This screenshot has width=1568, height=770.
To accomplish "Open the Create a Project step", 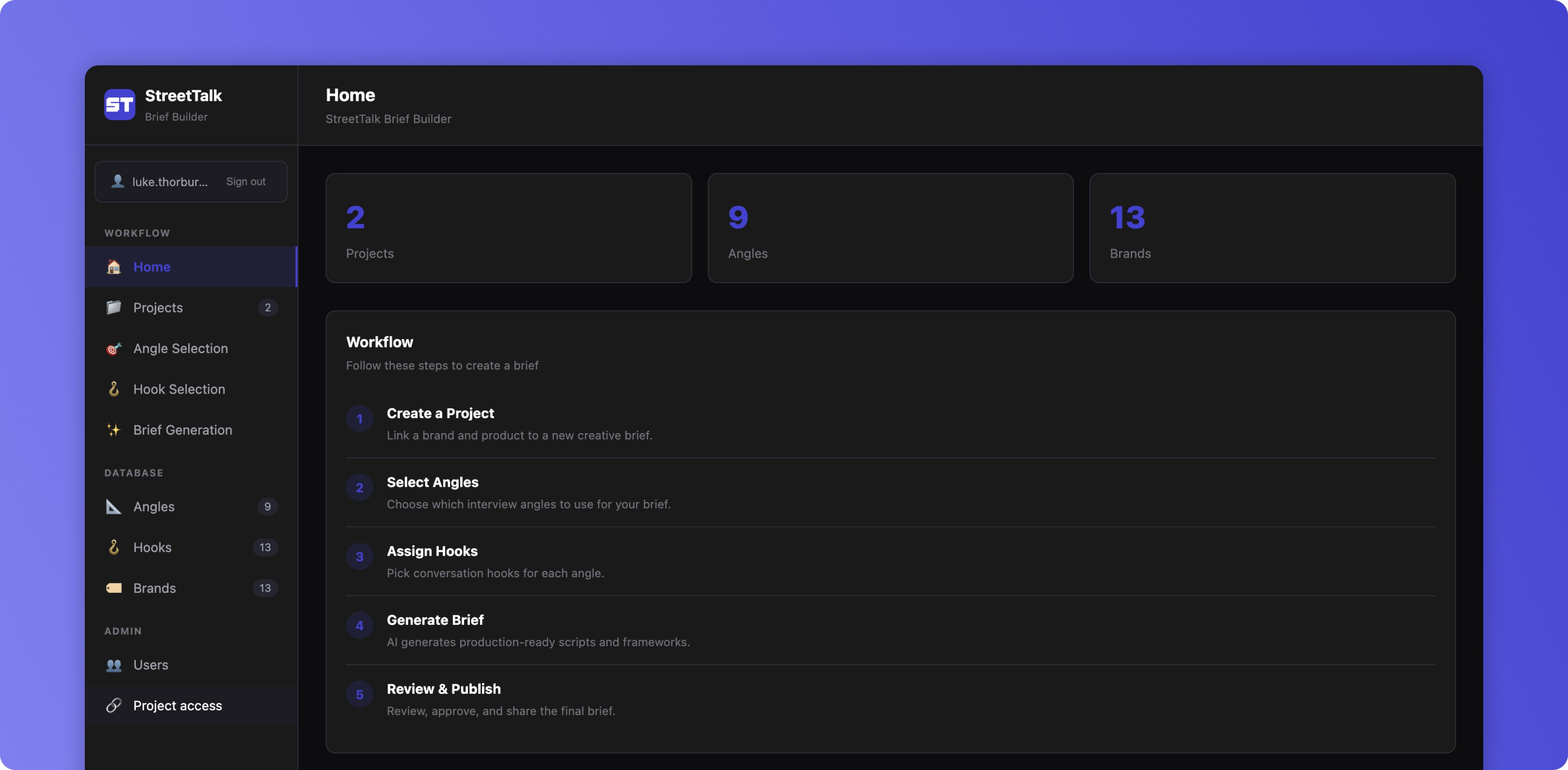I will [440, 414].
